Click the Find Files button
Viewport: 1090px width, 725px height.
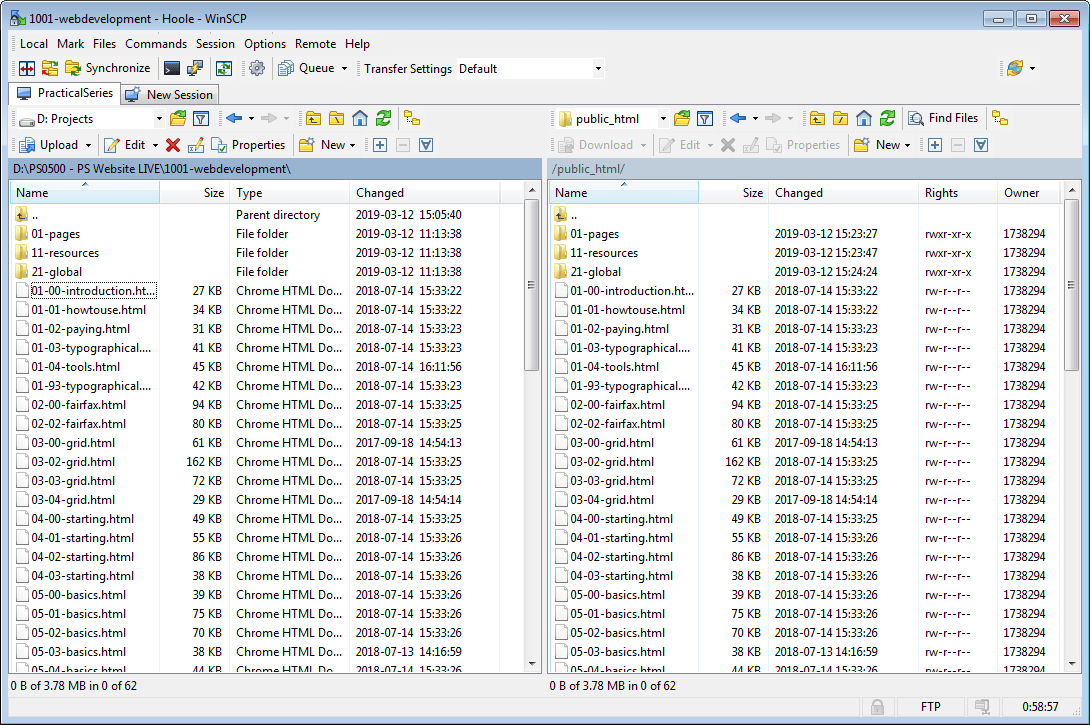(x=944, y=118)
